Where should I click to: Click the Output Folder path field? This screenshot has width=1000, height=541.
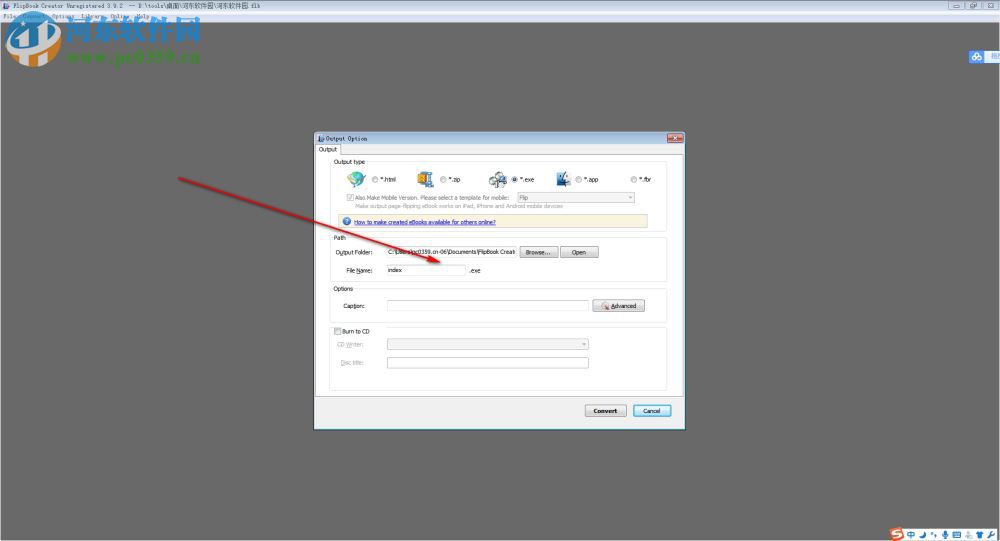click(452, 252)
